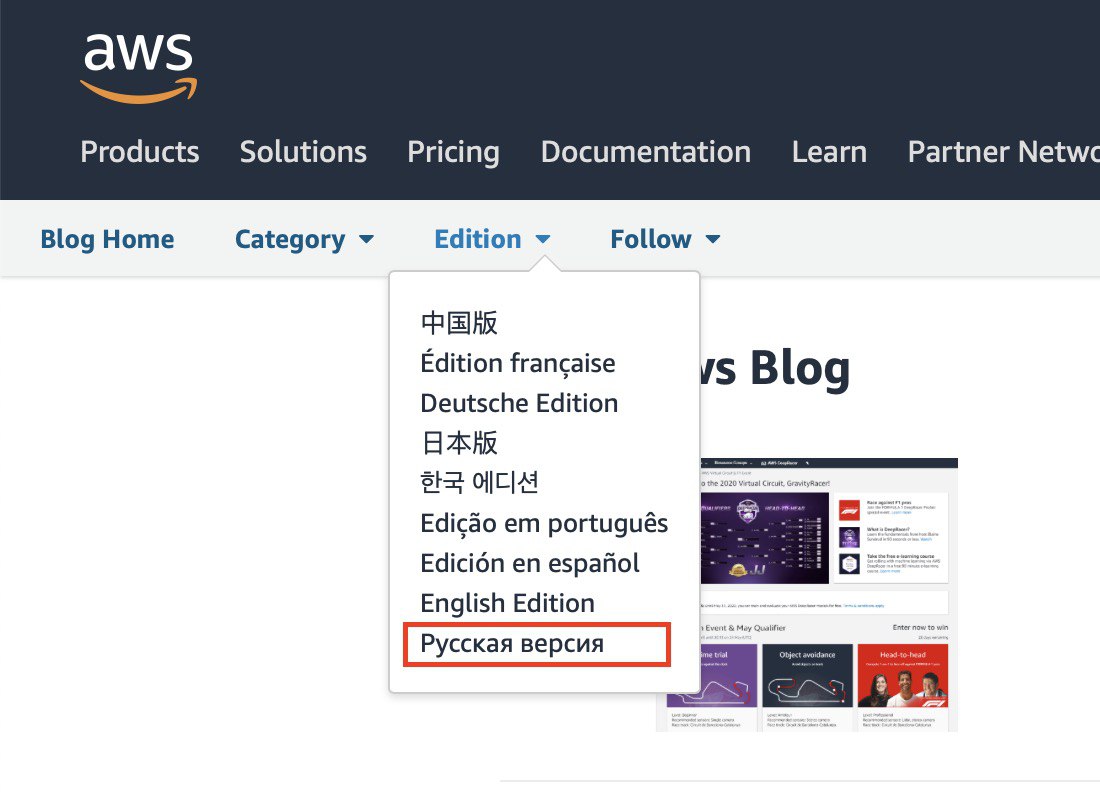The width and height of the screenshot is (1100, 804).
Task: Click the AWS logo
Action: click(139, 68)
